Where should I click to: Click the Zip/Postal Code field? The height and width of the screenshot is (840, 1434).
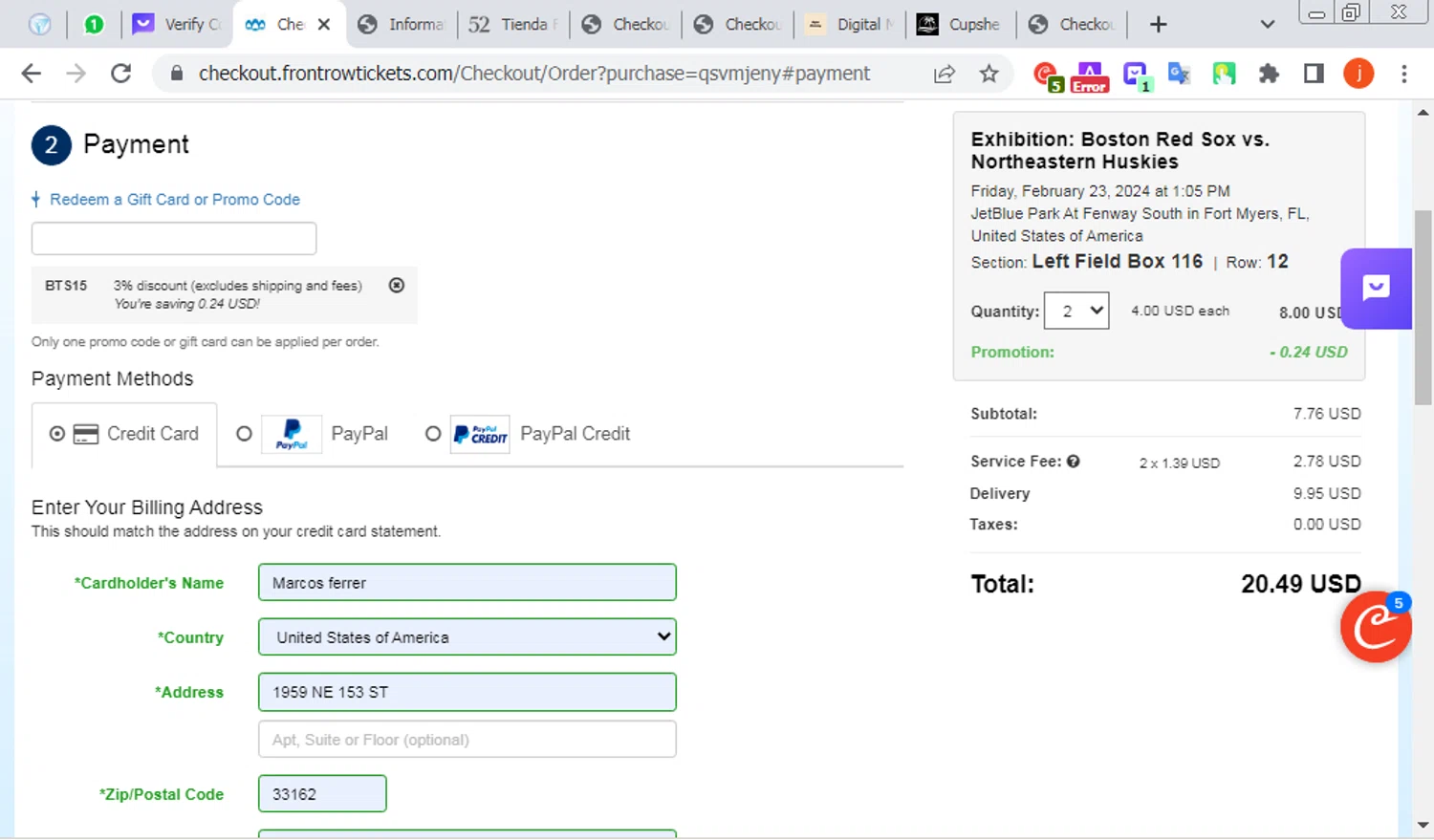322,794
